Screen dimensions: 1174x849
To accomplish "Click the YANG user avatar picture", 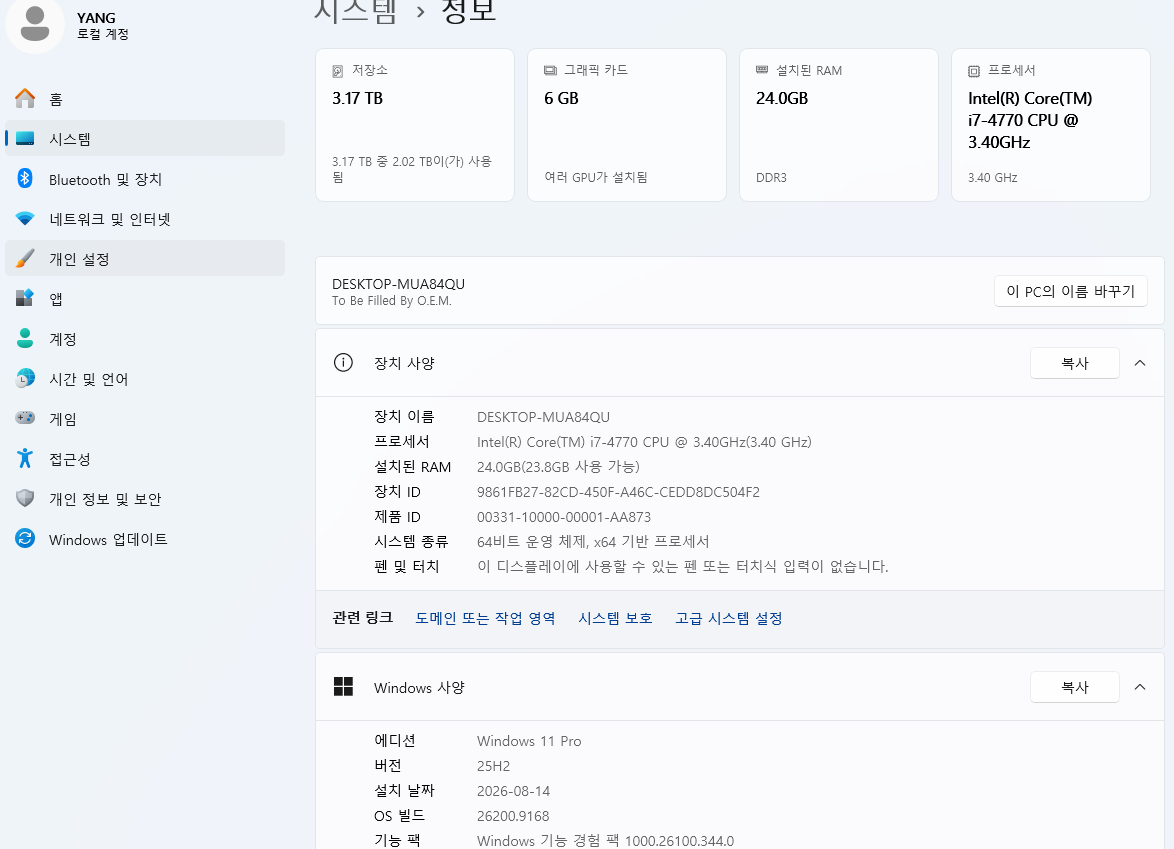I will coord(34,24).
